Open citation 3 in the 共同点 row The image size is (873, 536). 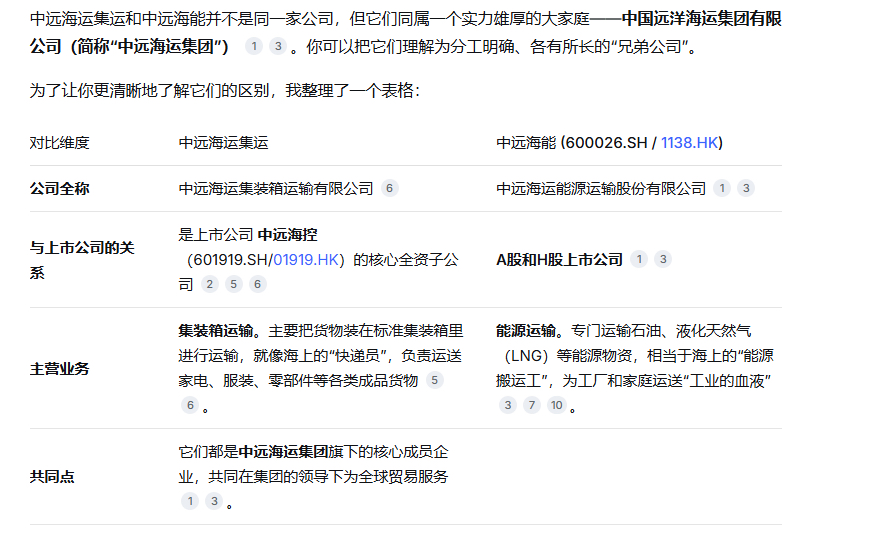214,501
